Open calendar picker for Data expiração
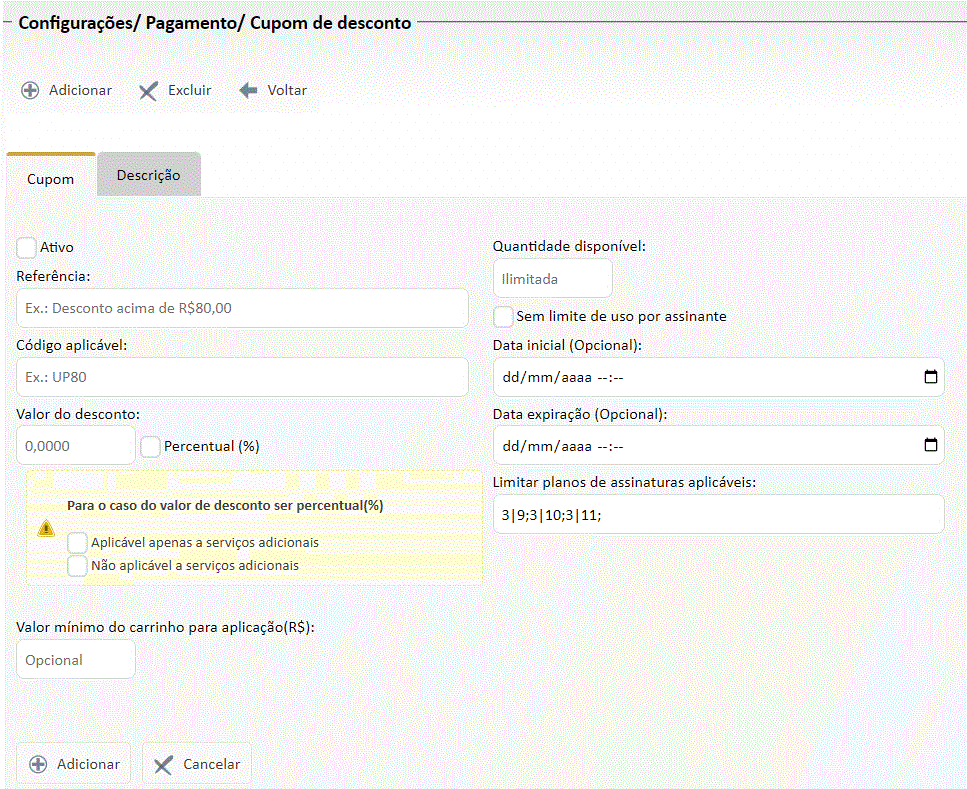The image size is (967, 789). click(x=930, y=446)
